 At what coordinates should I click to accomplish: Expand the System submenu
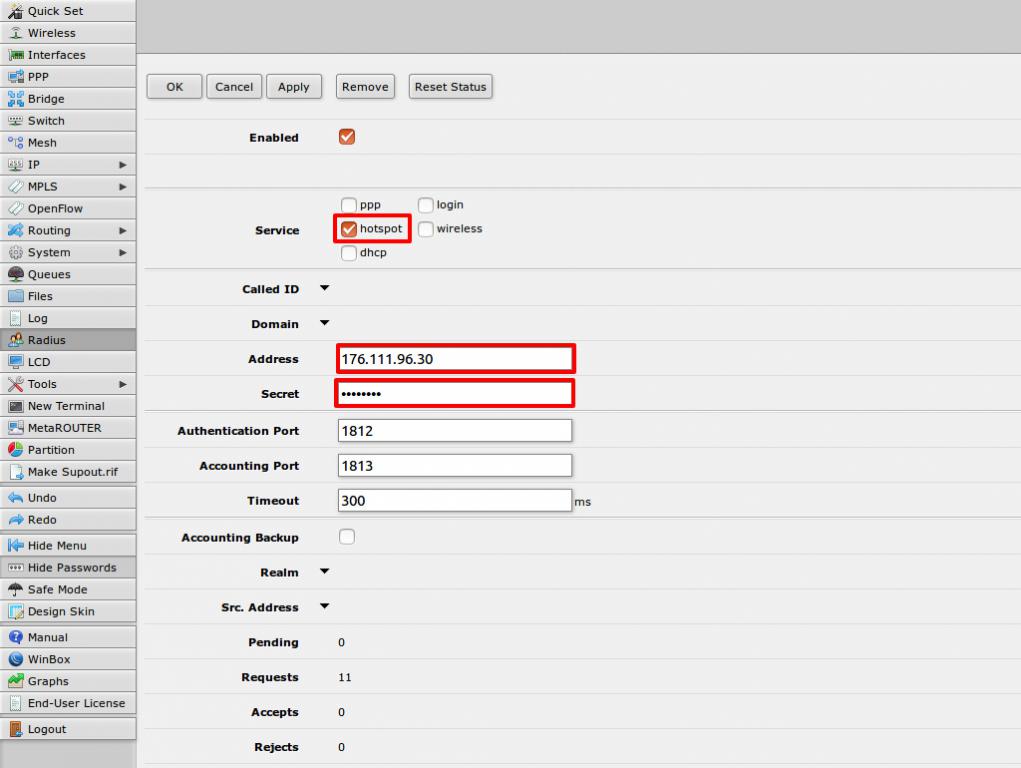coord(48,252)
